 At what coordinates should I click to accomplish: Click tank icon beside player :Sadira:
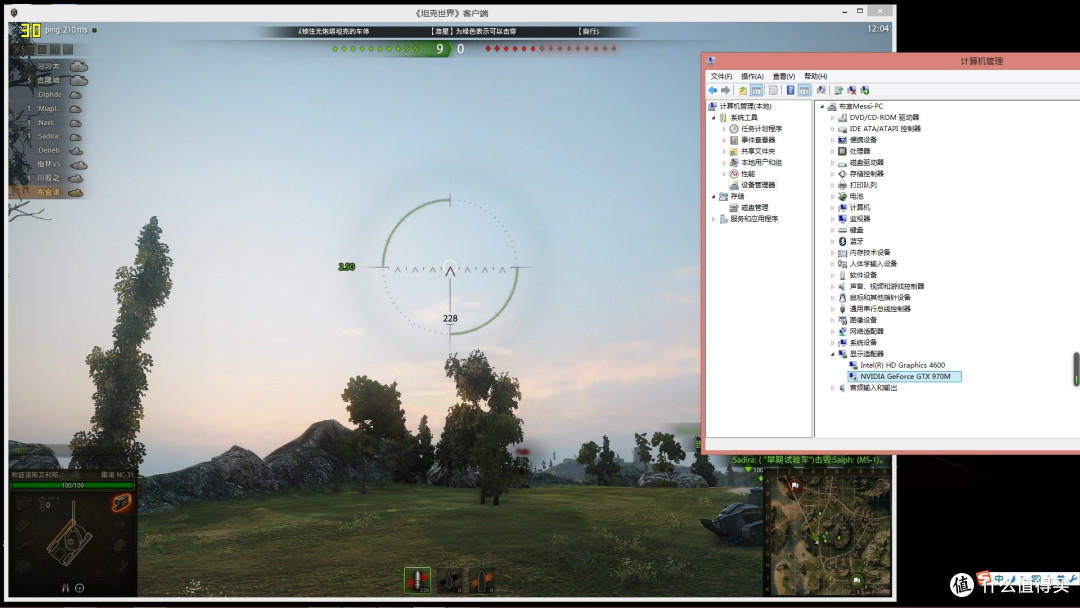click(75, 136)
